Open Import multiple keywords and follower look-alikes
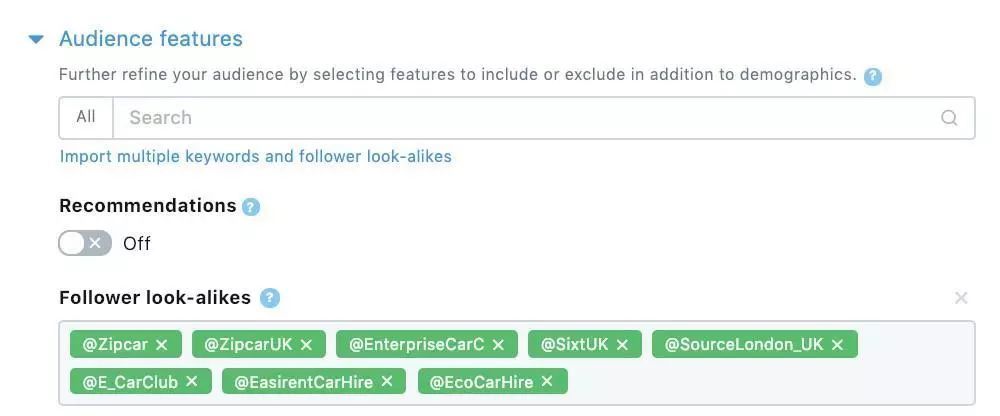Screen dimensions: 1000x416 [255, 156]
